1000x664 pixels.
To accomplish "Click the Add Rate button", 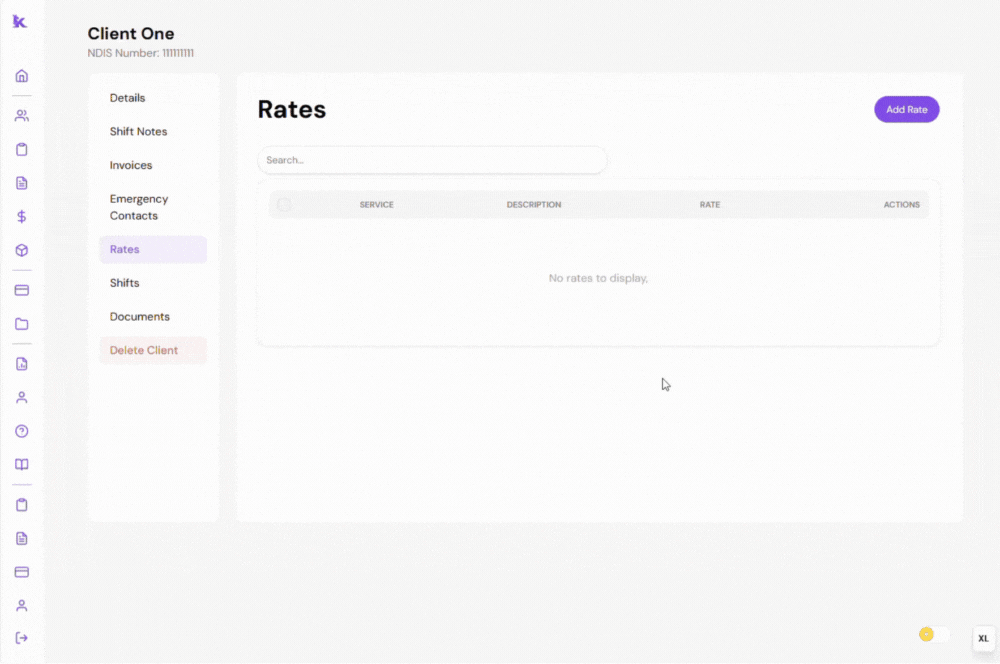I will pyautogui.click(x=906, y=110).
